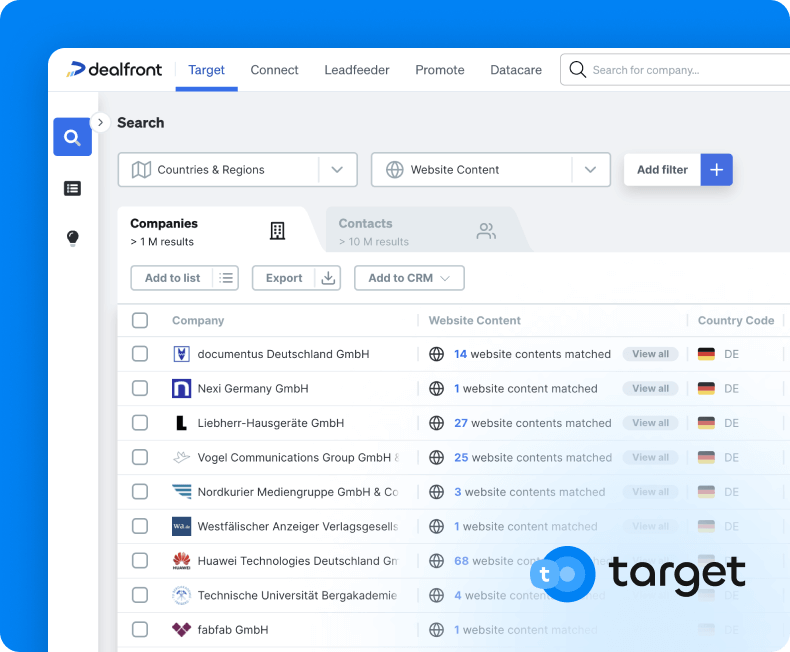Click German flag in documentus row
This screenshot has width=790, height=652.
(x=706, y=354)
